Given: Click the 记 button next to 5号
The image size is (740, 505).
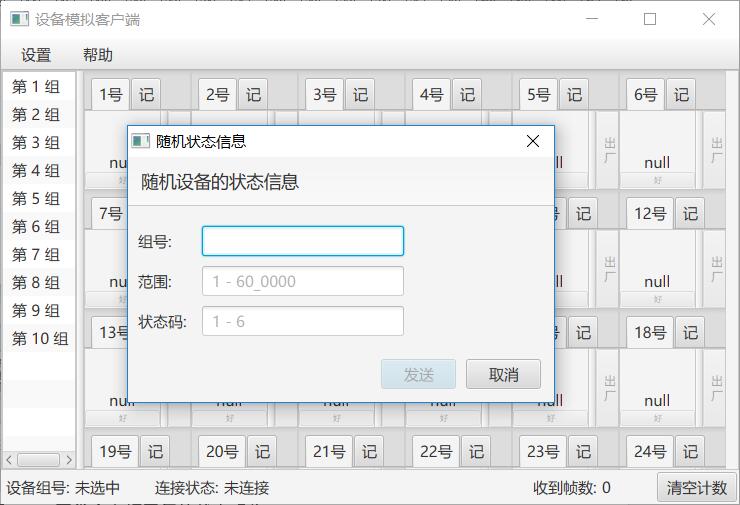Looking at the screenshot, I should [574, 94].
